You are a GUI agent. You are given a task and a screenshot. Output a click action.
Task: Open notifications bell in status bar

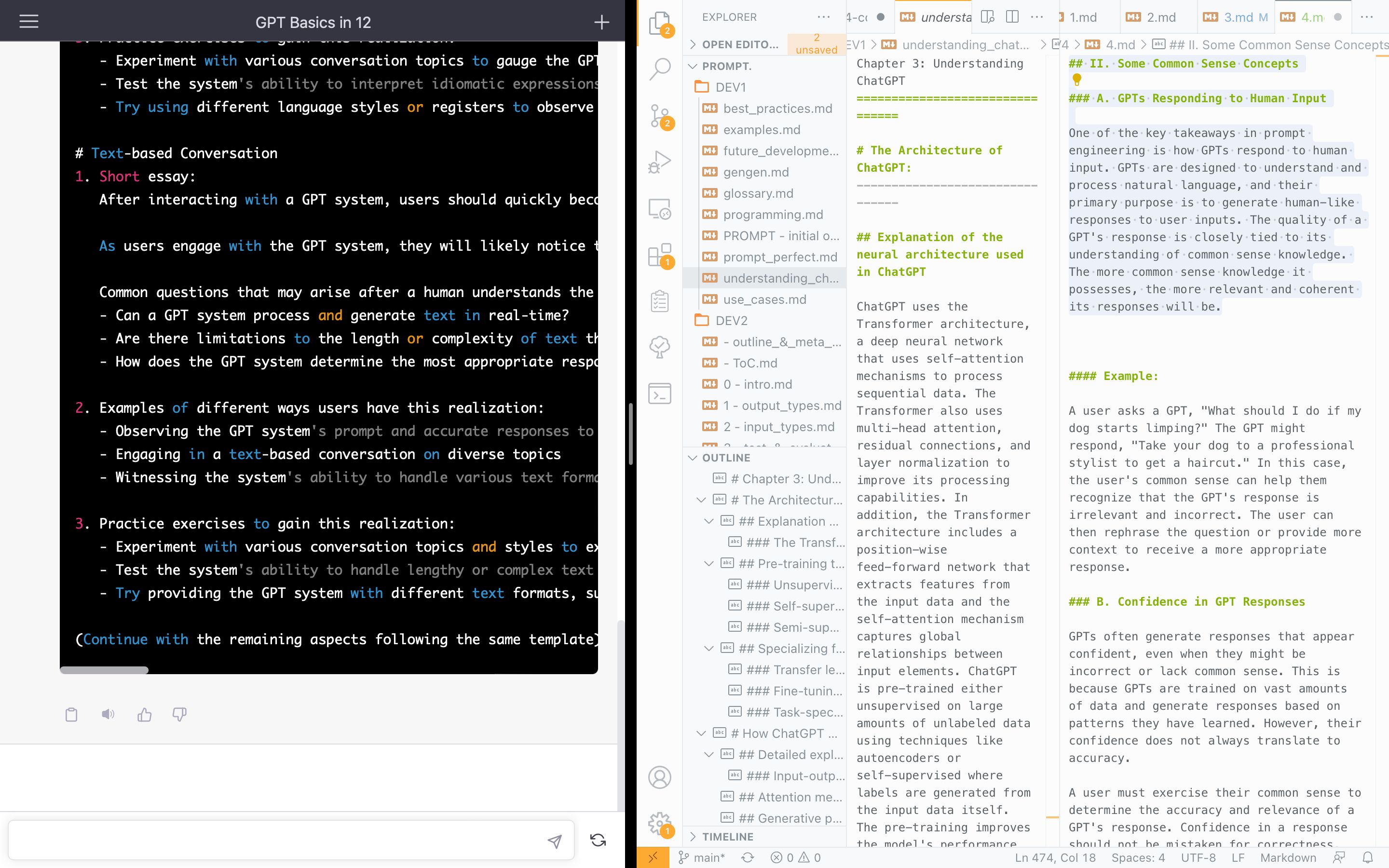tap(1368, 857)
